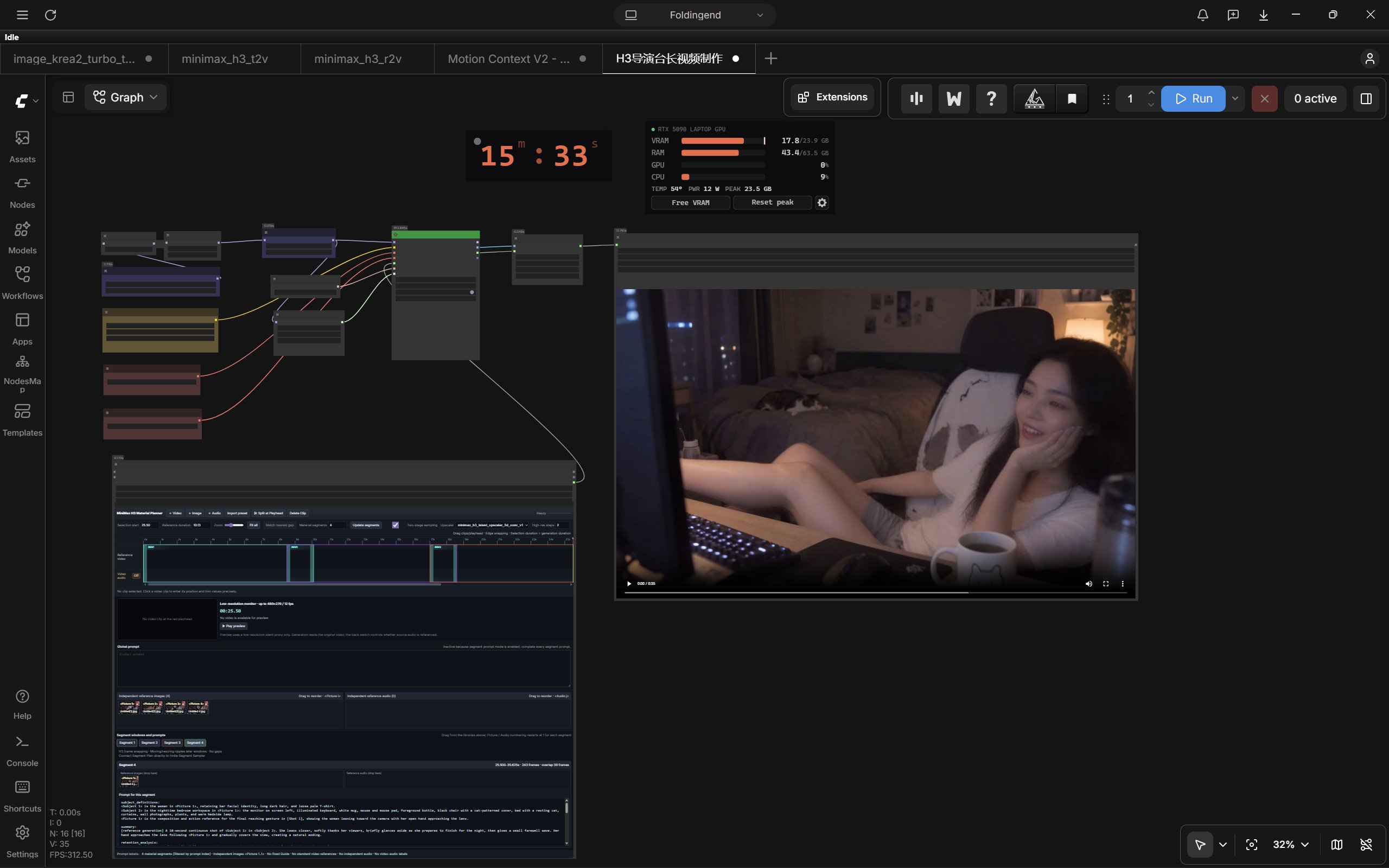Open the GPU monitor settings gear

pos(822,203)
